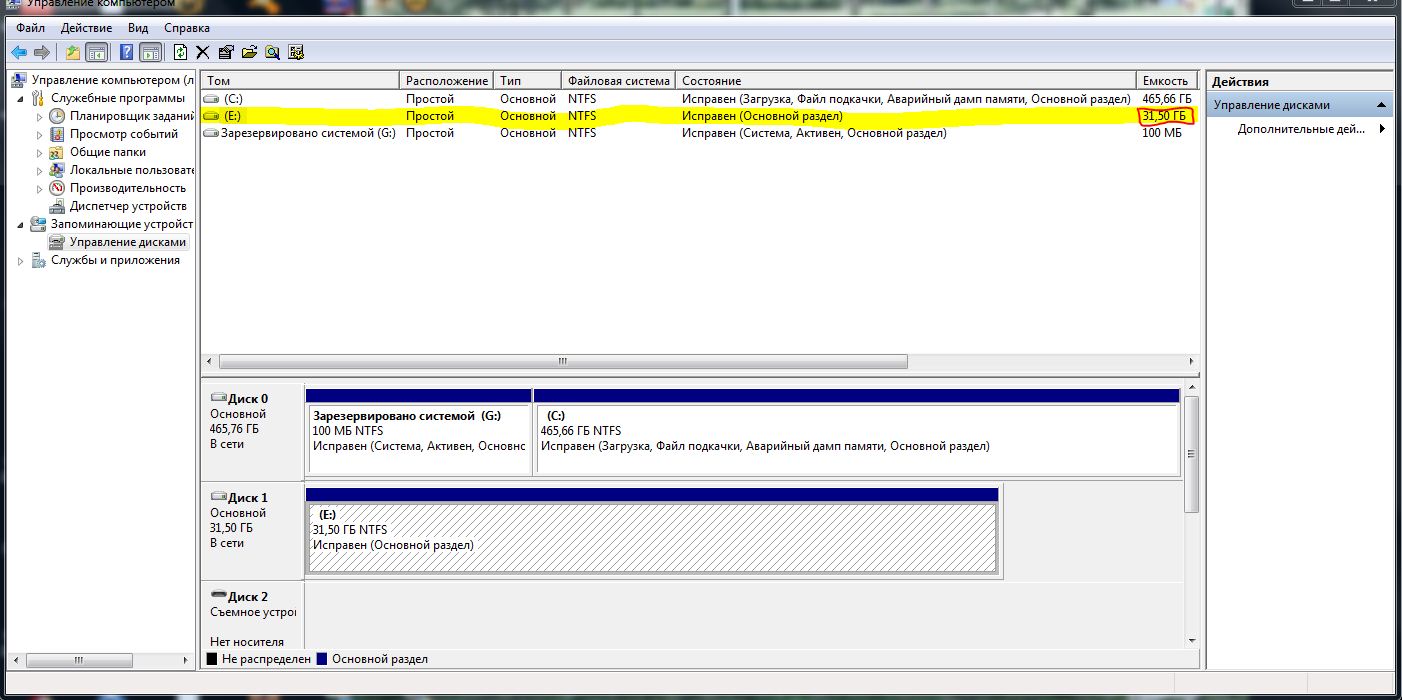Image resolution: width=1402 pixels, height=700 pixels.
Task: Click the black X delete toolbar icon
Action: (x=203, y=52)
